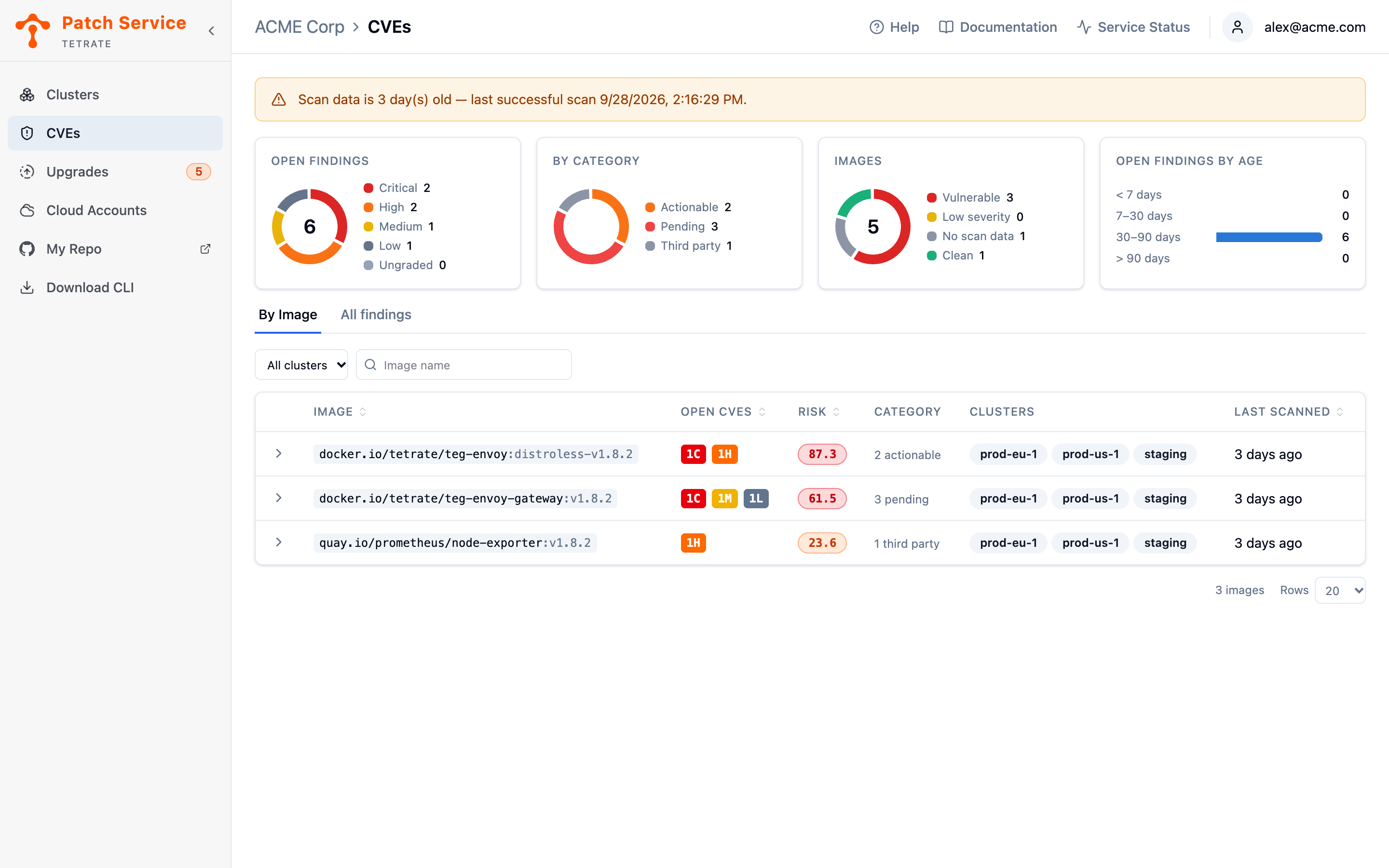Click the Critical red legend dot
The width and height of the screenshot is (1389, 868).
(x=368, y=188)
